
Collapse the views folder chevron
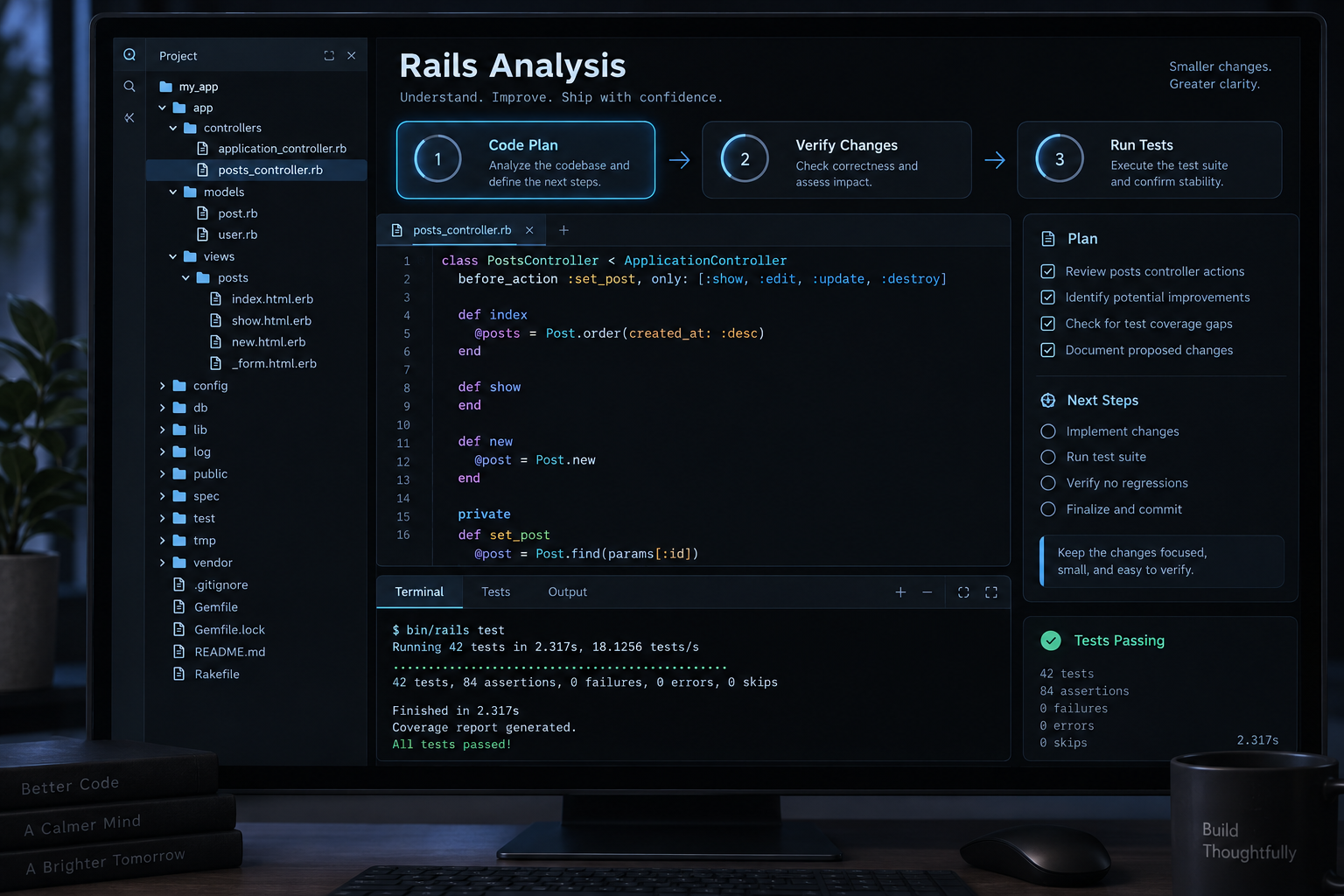173,256
